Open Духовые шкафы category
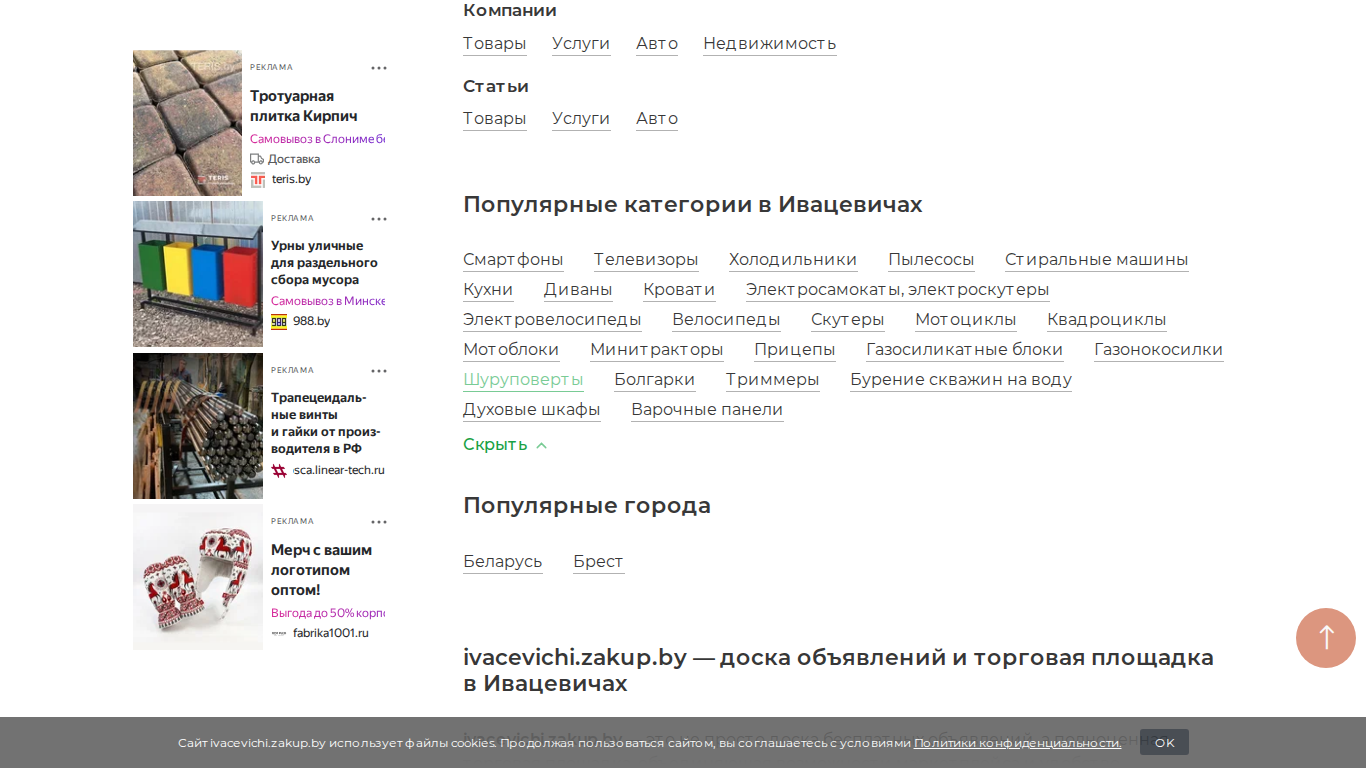The width and height of the screenshot is (1366, 768). pyautogui.click(x=532, y=410)
